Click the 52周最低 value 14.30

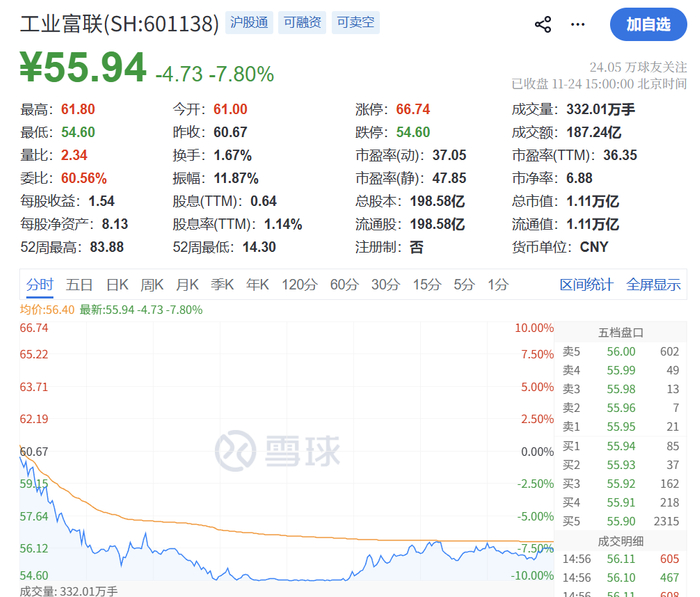259,247
